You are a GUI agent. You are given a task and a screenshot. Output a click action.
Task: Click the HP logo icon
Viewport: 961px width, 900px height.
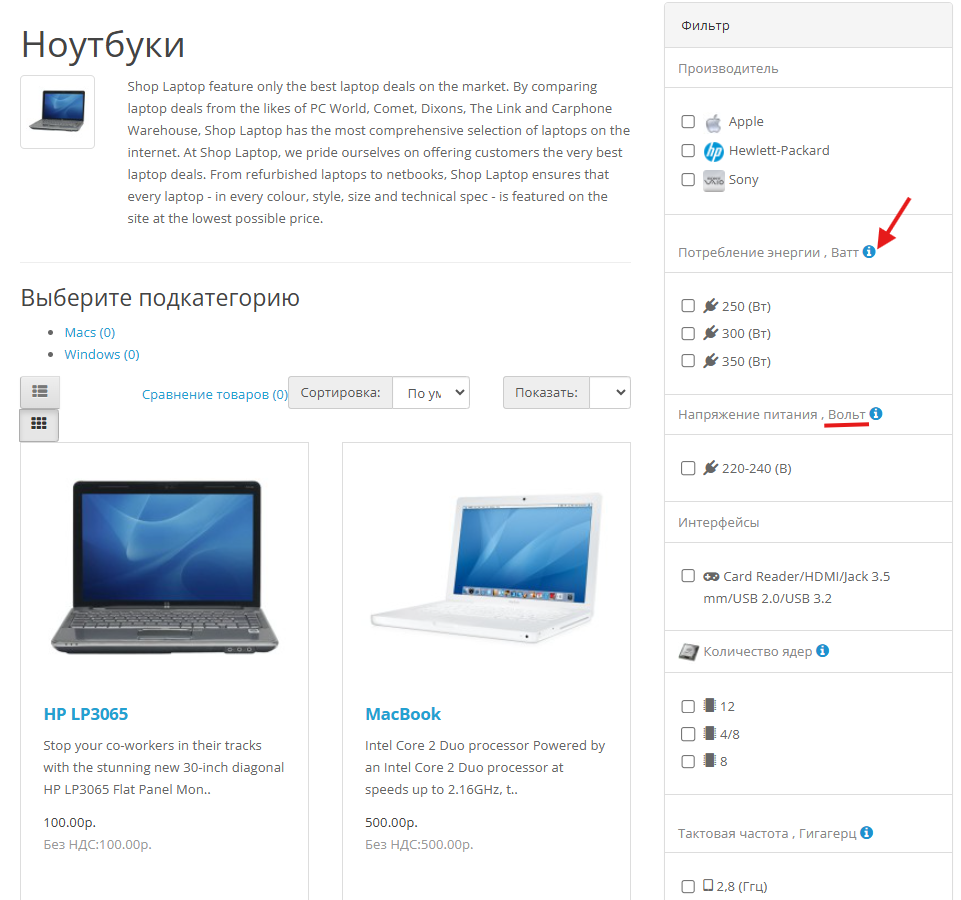[713, 151]
